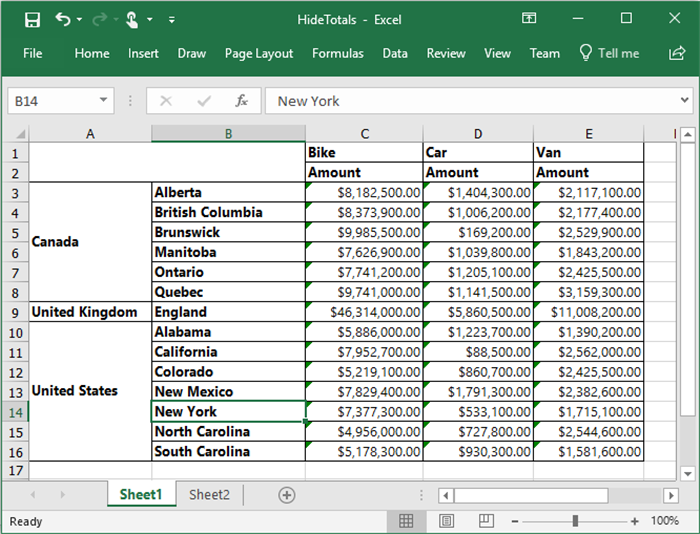Open the Name Box dropdown arrow
The height and width of the screenshot is (534, 700).
[x=104, y=101]
